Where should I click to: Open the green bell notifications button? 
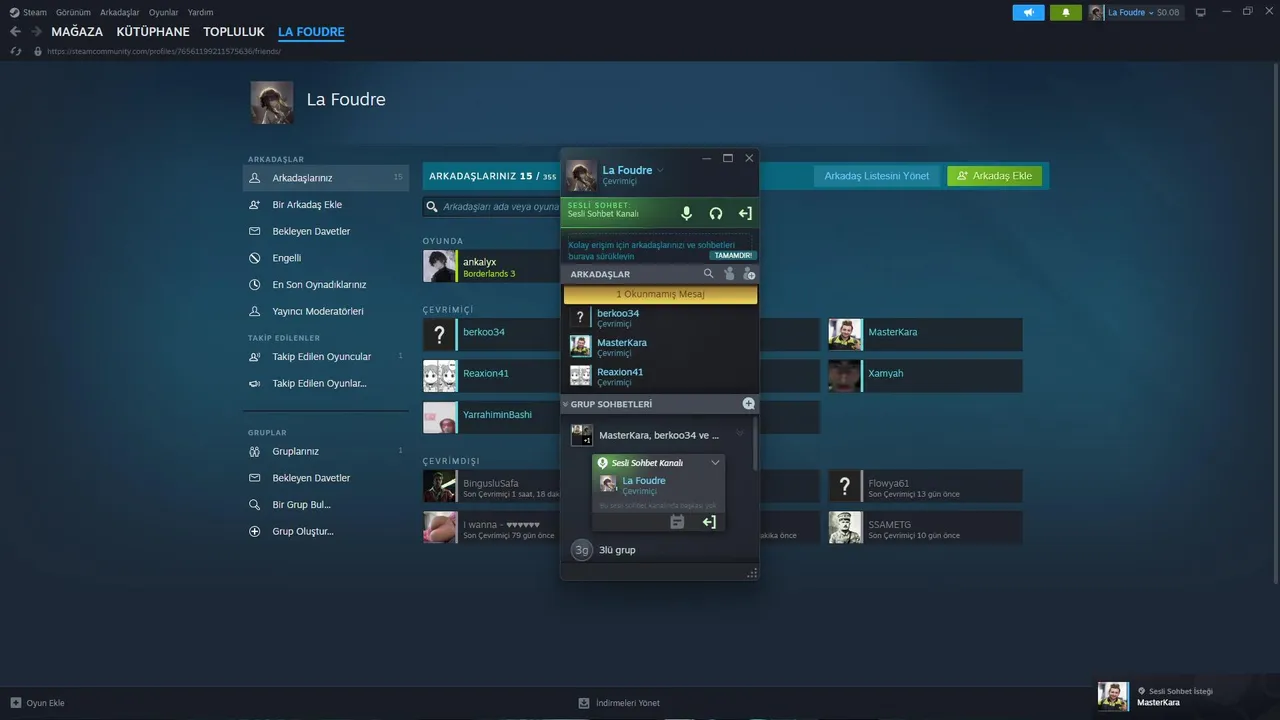pyautogui.click(x=1066, y=12)
